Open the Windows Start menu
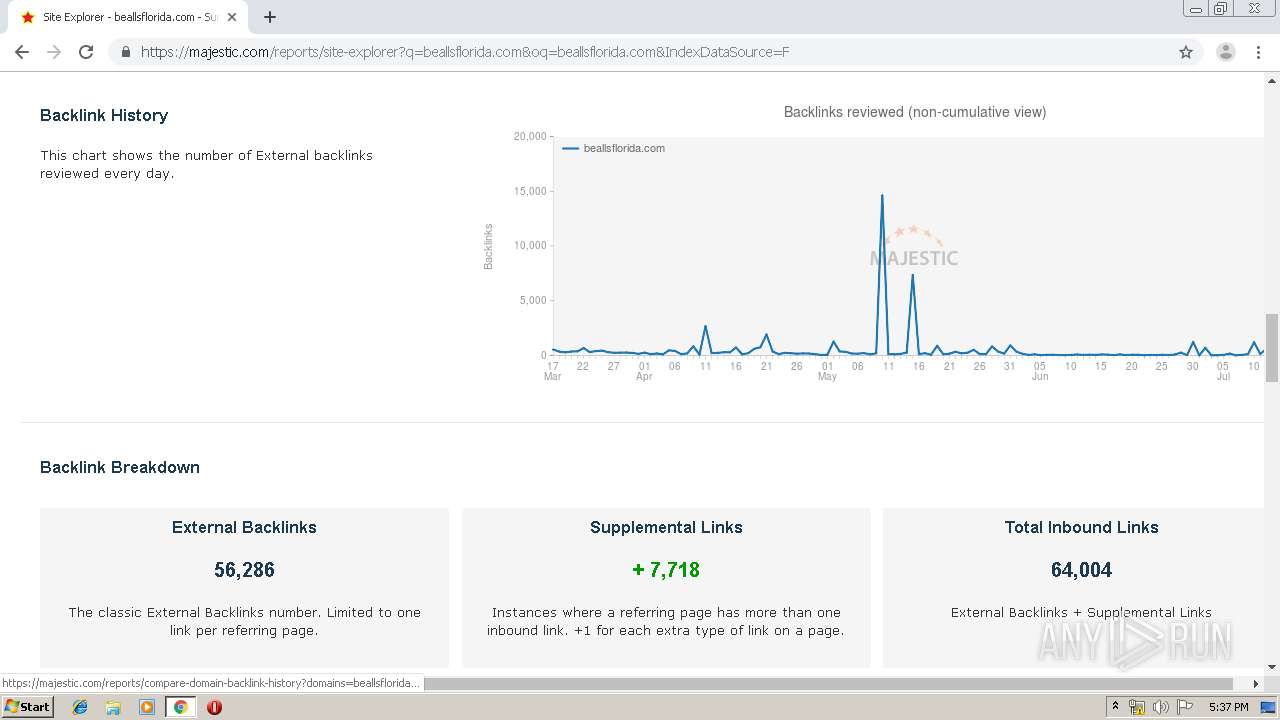 27,707
